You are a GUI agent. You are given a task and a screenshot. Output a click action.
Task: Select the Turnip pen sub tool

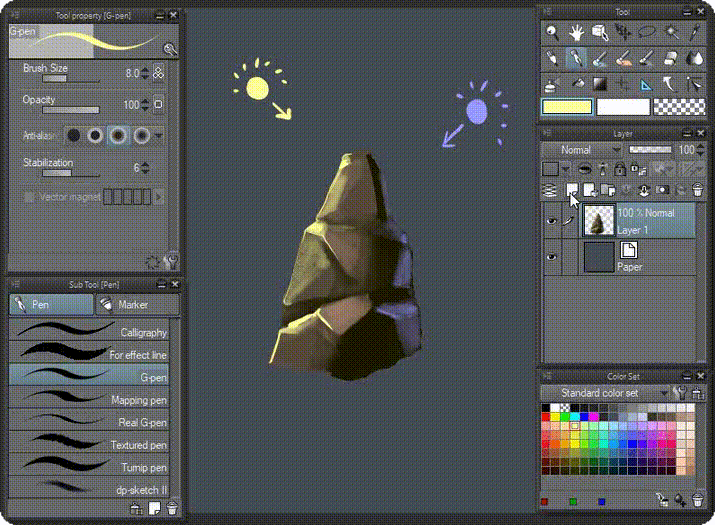(89, 465)
